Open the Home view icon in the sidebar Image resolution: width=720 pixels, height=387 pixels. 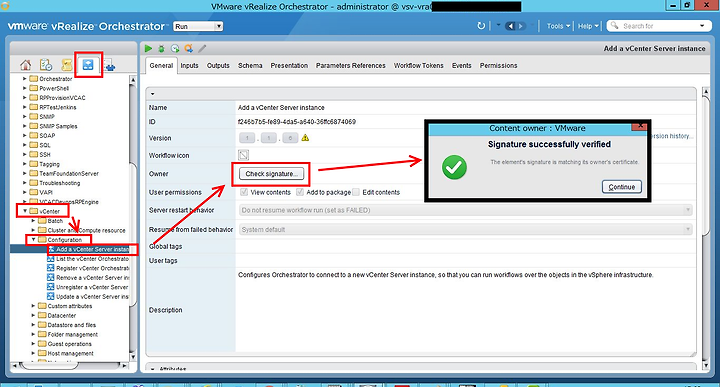26,65
